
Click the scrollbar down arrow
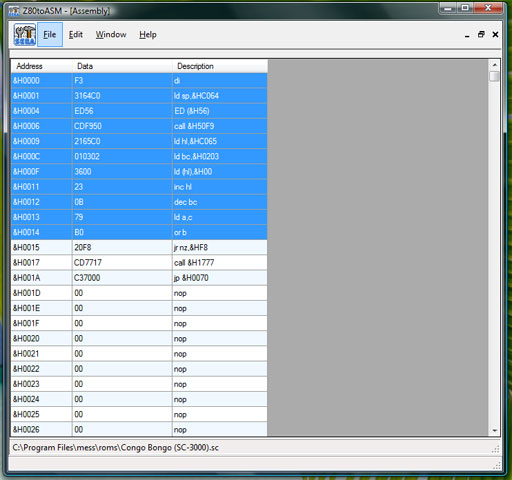494,431
